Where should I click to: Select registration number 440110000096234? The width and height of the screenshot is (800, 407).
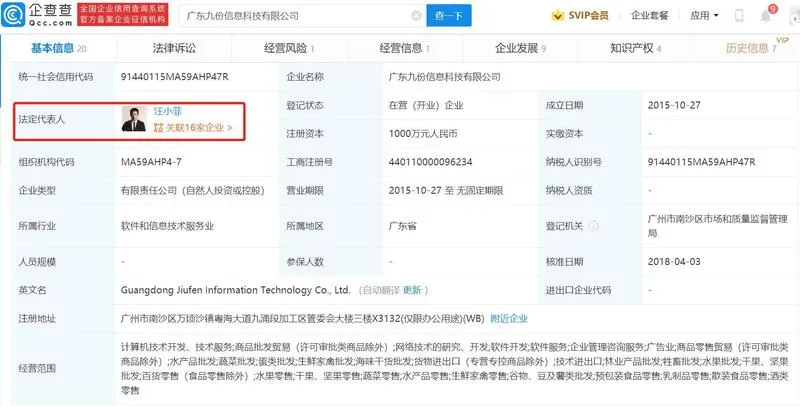[430, 162]
